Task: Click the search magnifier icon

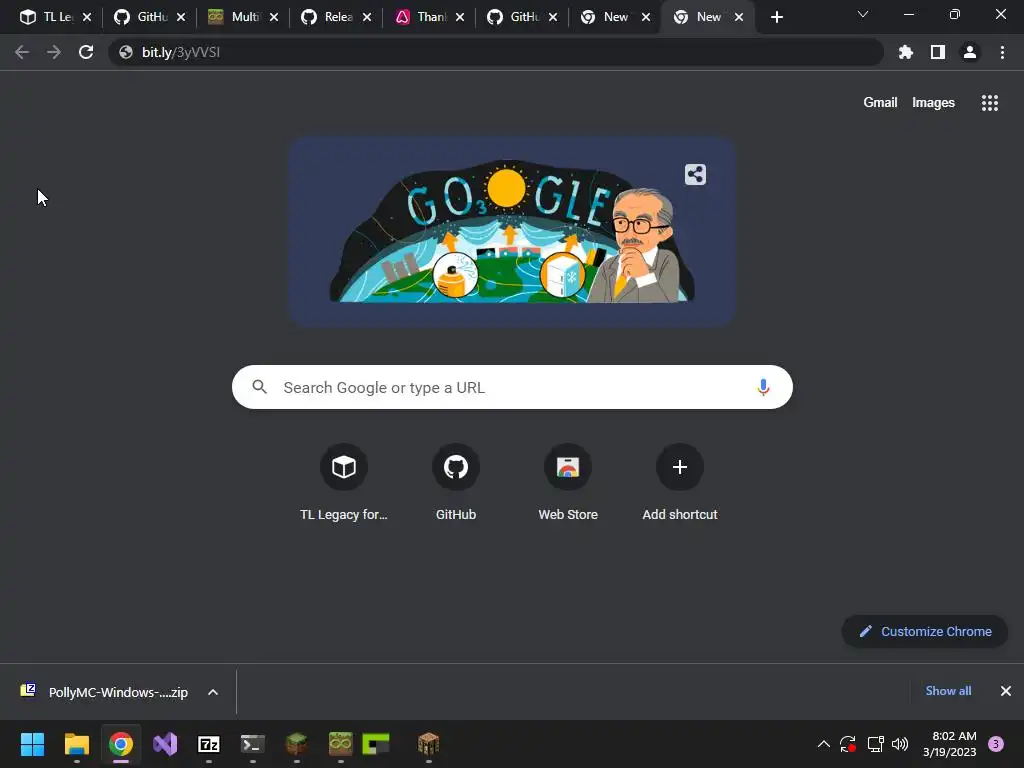Action: tap(259, 387)
